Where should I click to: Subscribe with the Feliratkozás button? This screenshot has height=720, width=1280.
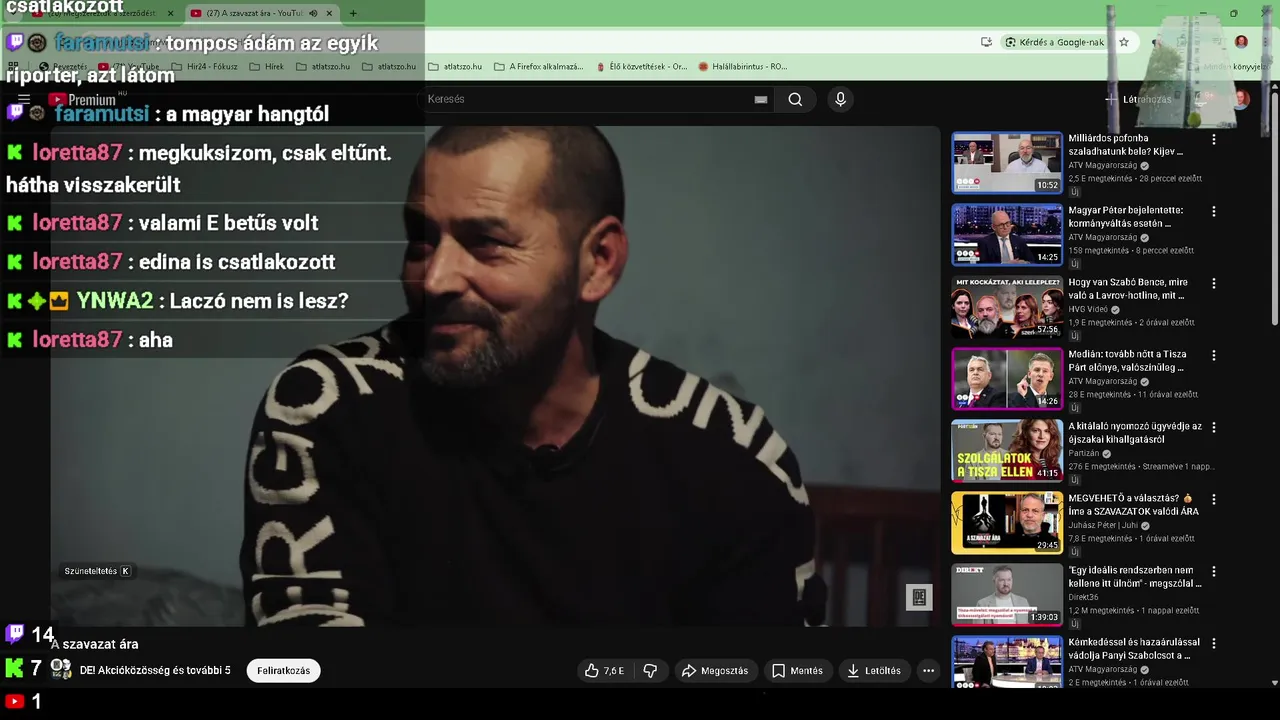(x=283, y=671)
